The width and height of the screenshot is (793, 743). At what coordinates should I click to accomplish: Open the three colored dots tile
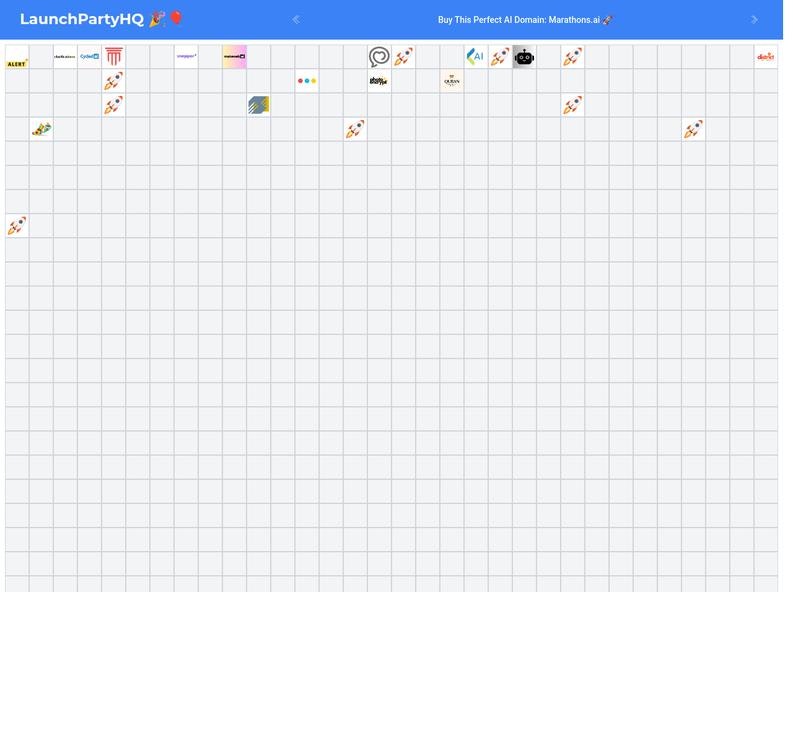point(307,81)
